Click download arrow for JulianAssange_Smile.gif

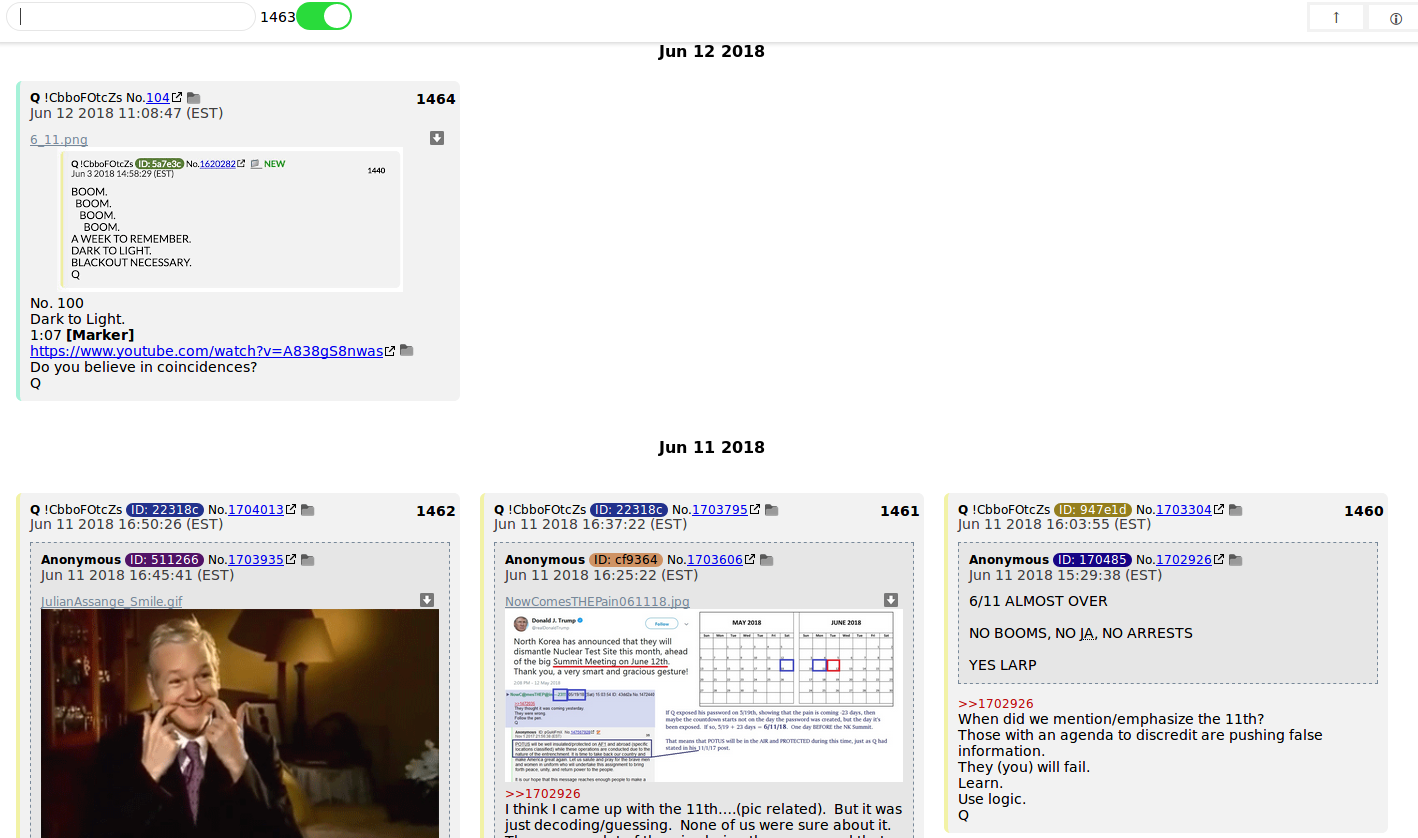coord(427,600)
